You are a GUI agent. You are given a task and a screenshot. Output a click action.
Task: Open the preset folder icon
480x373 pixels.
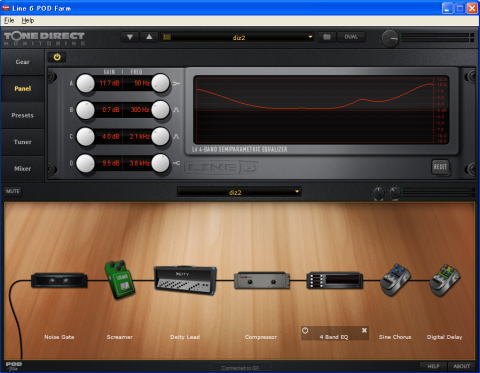pyautogui.click(x=167, y=37)
